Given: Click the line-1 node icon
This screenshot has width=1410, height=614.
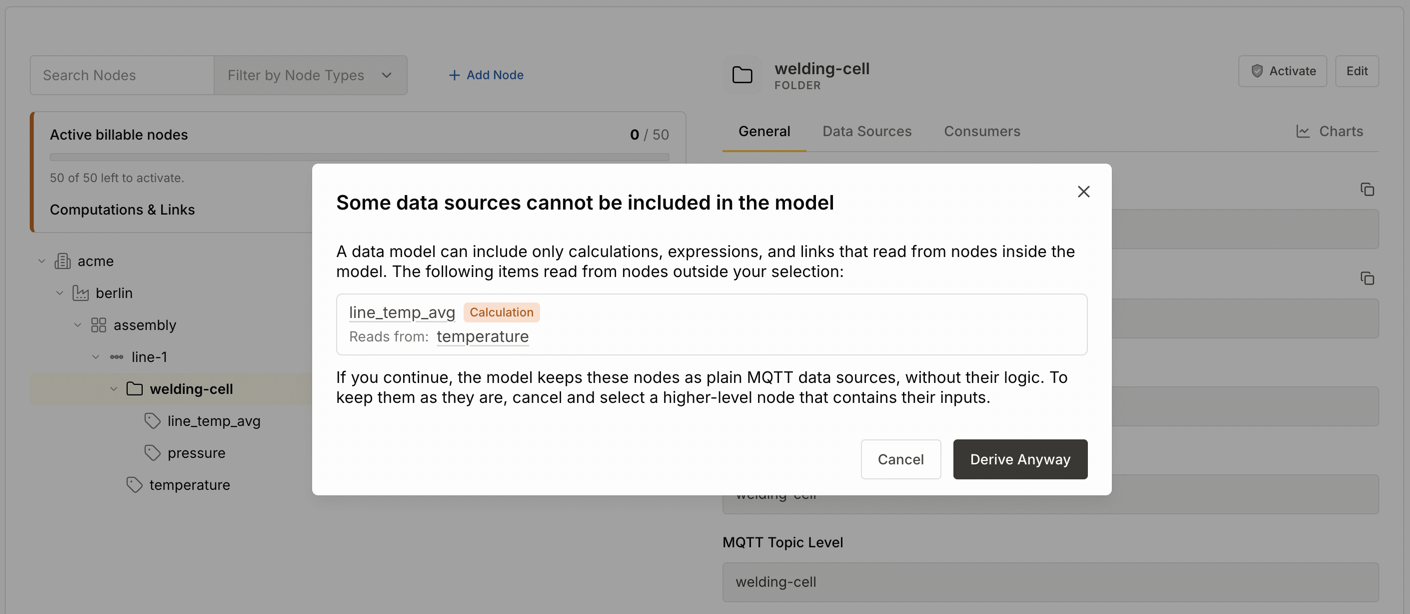Looking at the screenshot, I should click(x=117, y=357).
